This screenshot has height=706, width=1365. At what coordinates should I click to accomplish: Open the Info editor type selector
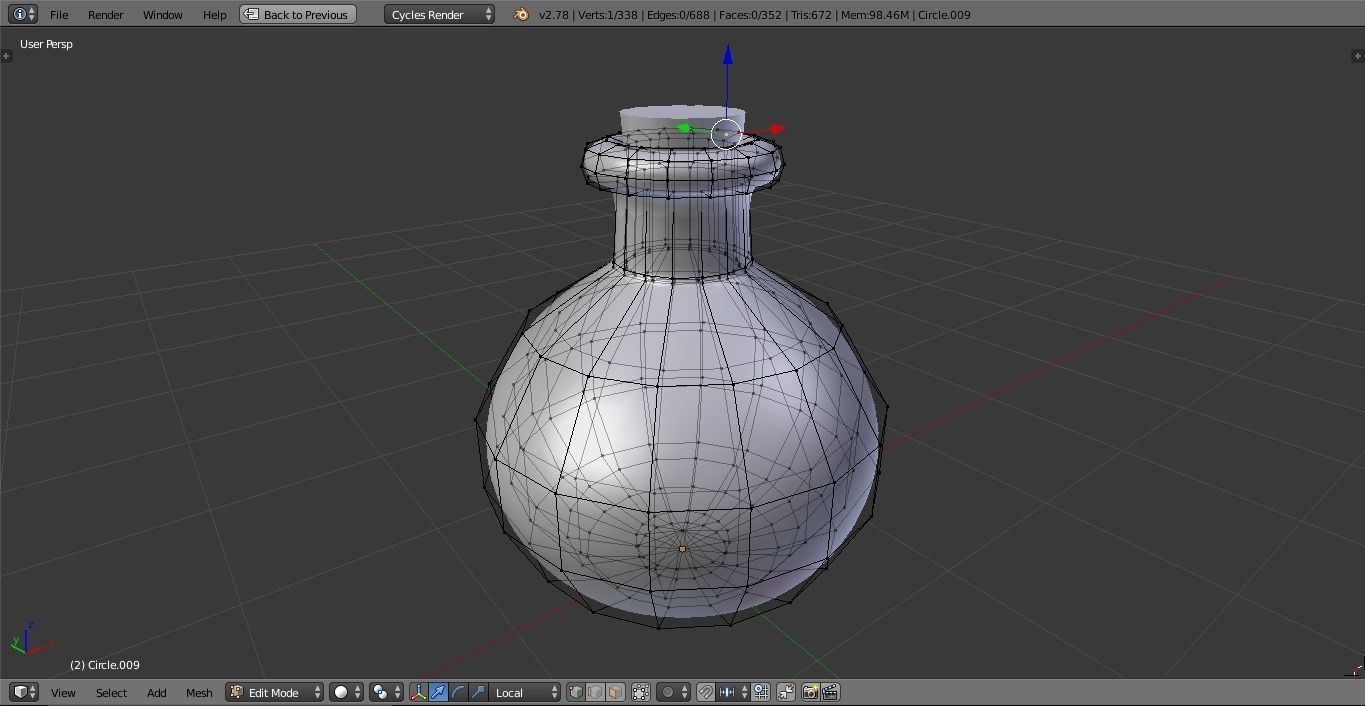(x=23, y=14)
